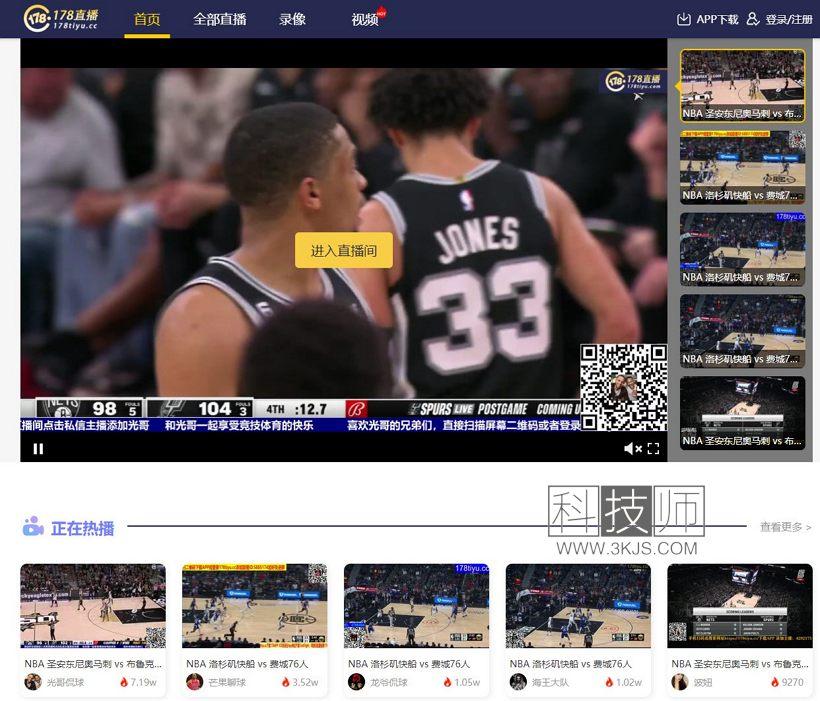This screenshot has height=701, width=820.
Task: Open the 视频 tab
Action: coord(365,19)
